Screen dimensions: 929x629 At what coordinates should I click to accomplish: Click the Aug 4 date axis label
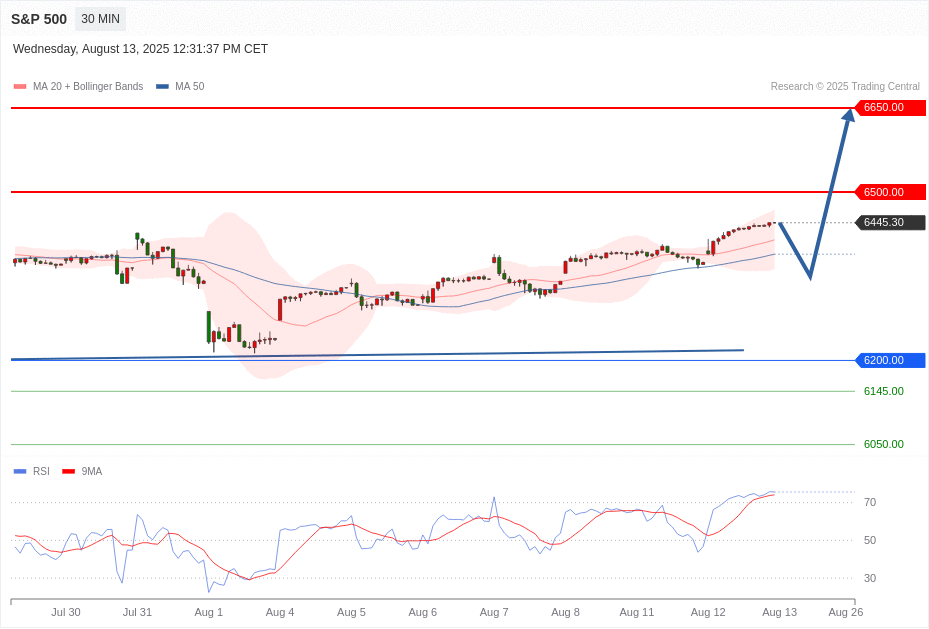pos(280,612)
